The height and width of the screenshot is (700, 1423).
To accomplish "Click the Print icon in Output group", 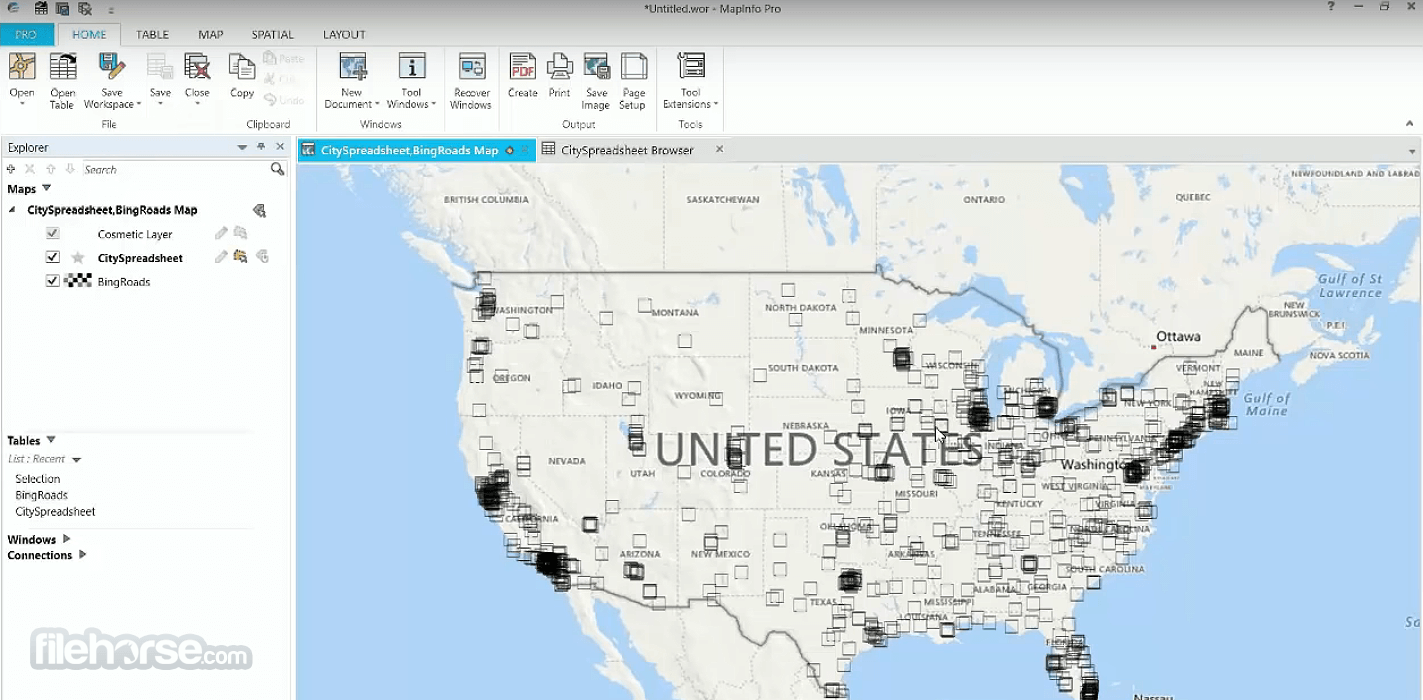I will click(560, 67).
